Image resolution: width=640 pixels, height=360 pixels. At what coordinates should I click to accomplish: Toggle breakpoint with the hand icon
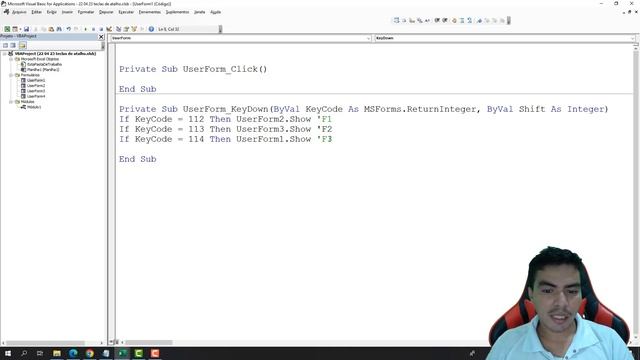(x=454, y=20)
